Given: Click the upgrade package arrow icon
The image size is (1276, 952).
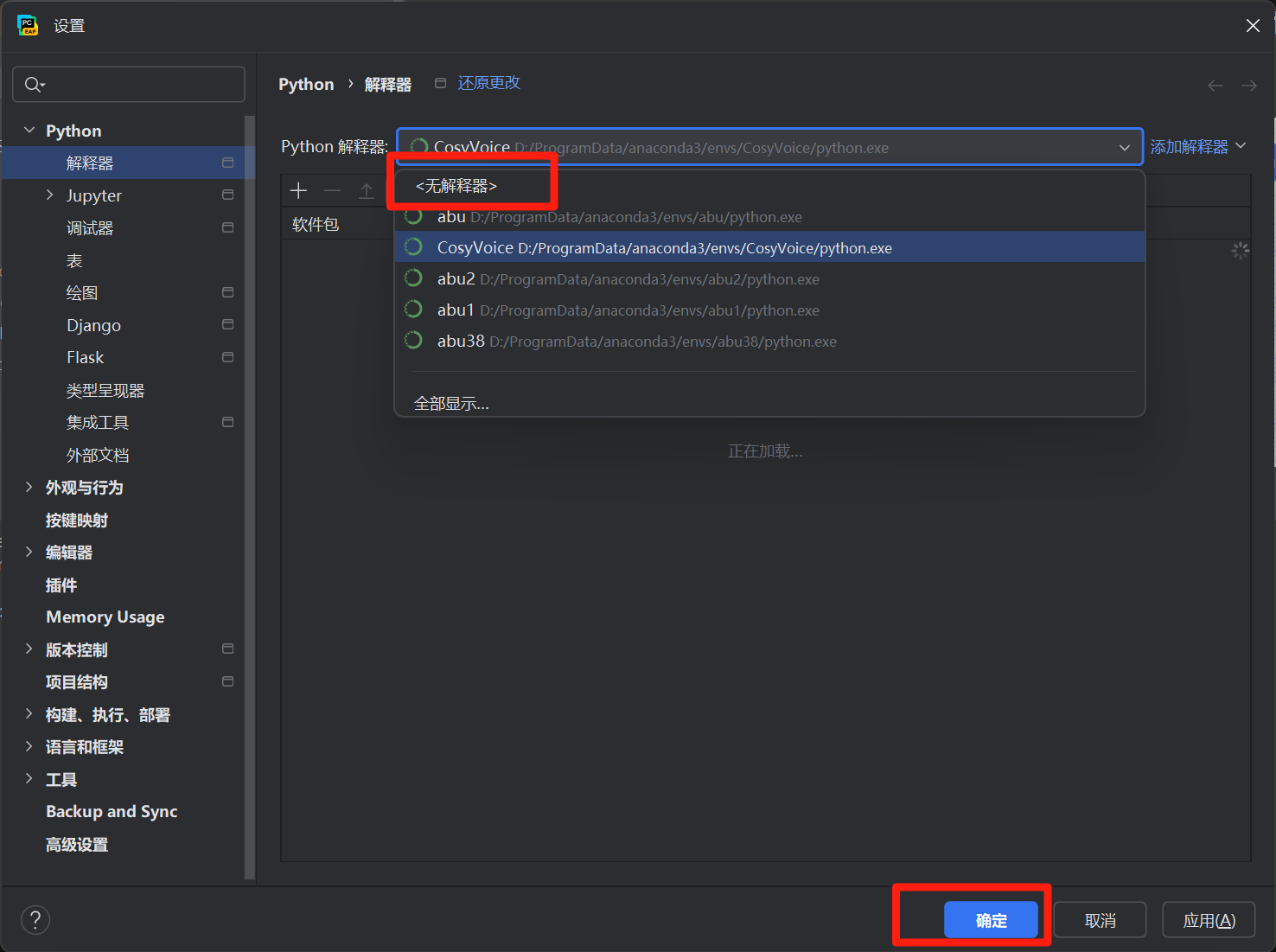Looking at the screenshot, I should 367,190.
